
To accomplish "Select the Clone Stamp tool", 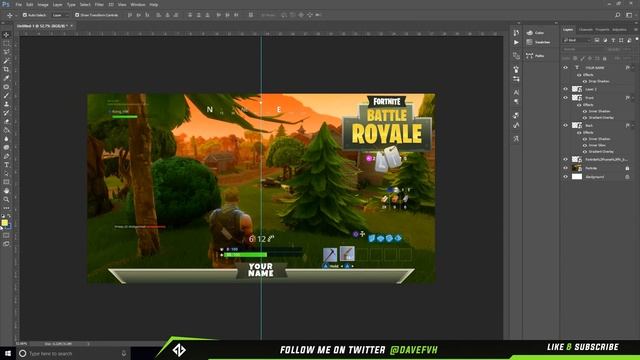I will tap(6, 104).
